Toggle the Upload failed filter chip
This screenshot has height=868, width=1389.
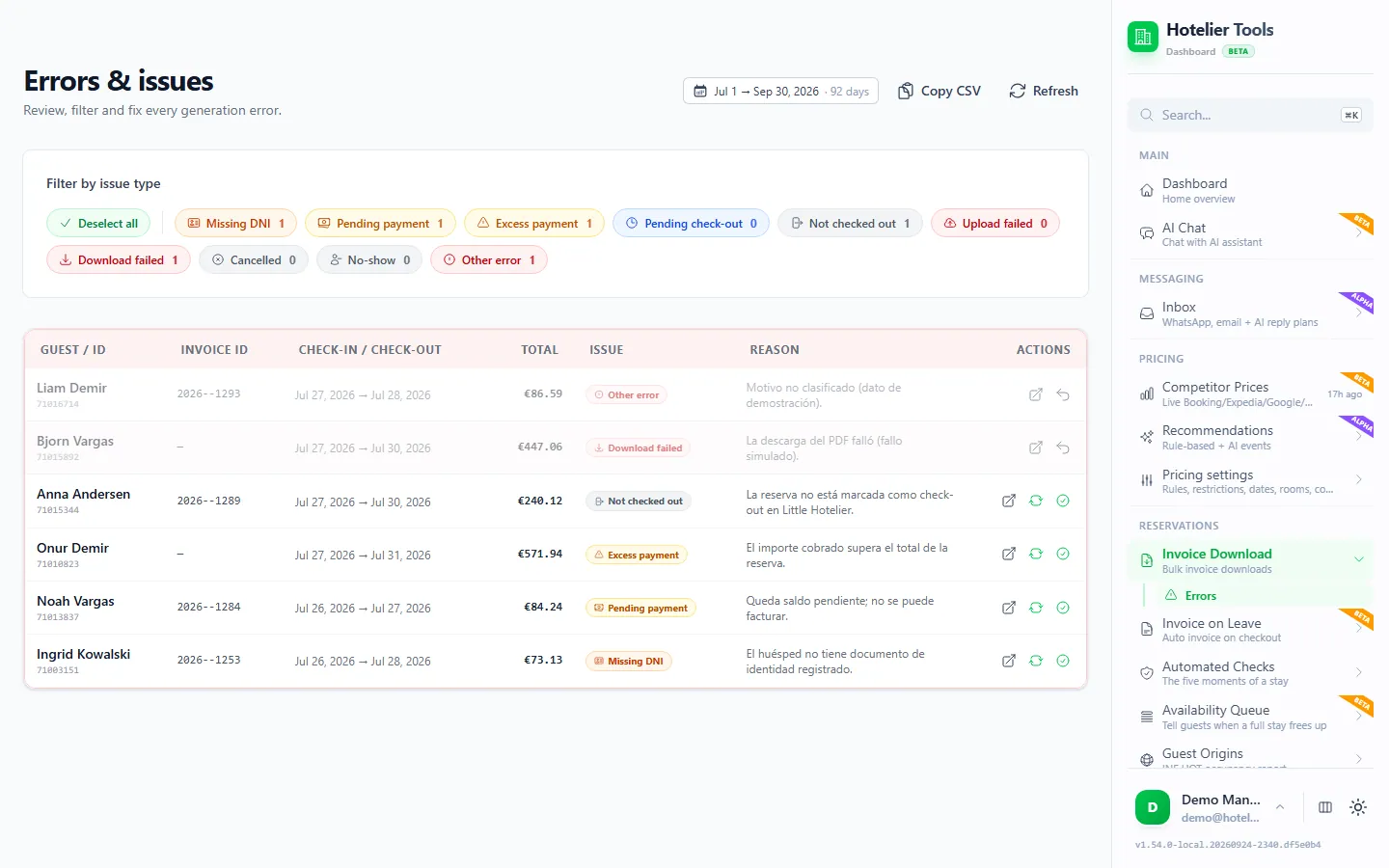pyautogui.click(x=995, y=223)
